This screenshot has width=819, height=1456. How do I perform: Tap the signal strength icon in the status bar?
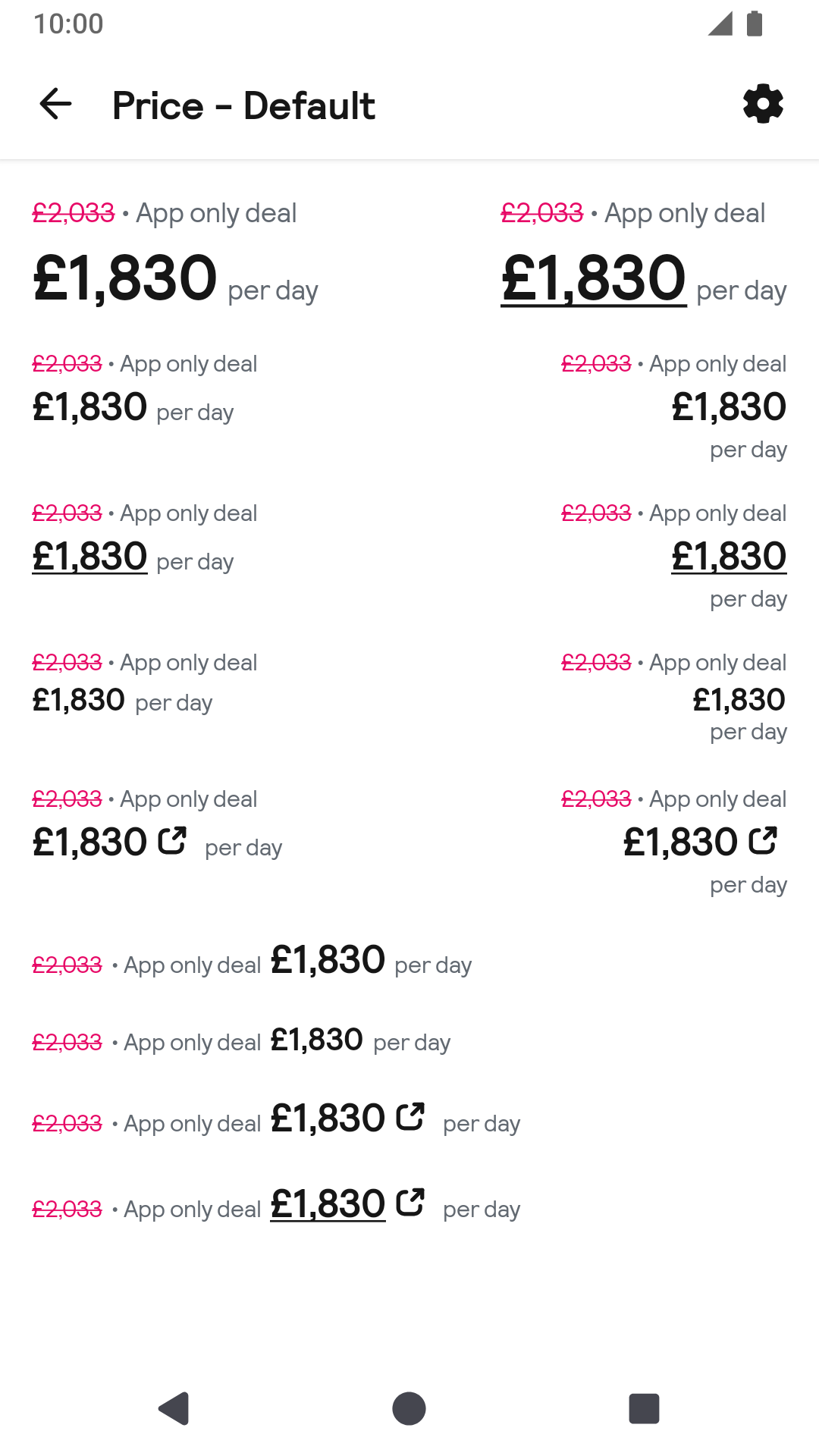coord(720,24)
